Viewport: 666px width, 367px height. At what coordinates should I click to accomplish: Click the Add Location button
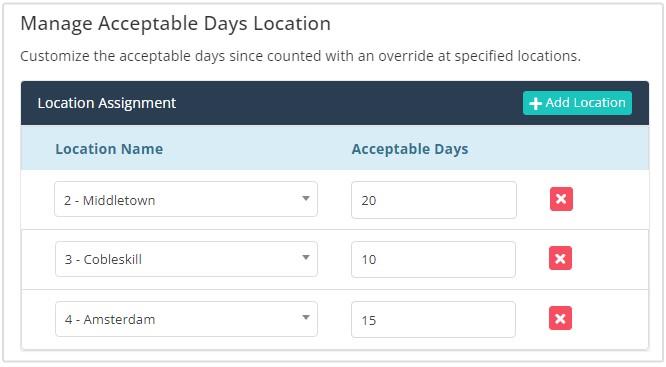point(577,103)
